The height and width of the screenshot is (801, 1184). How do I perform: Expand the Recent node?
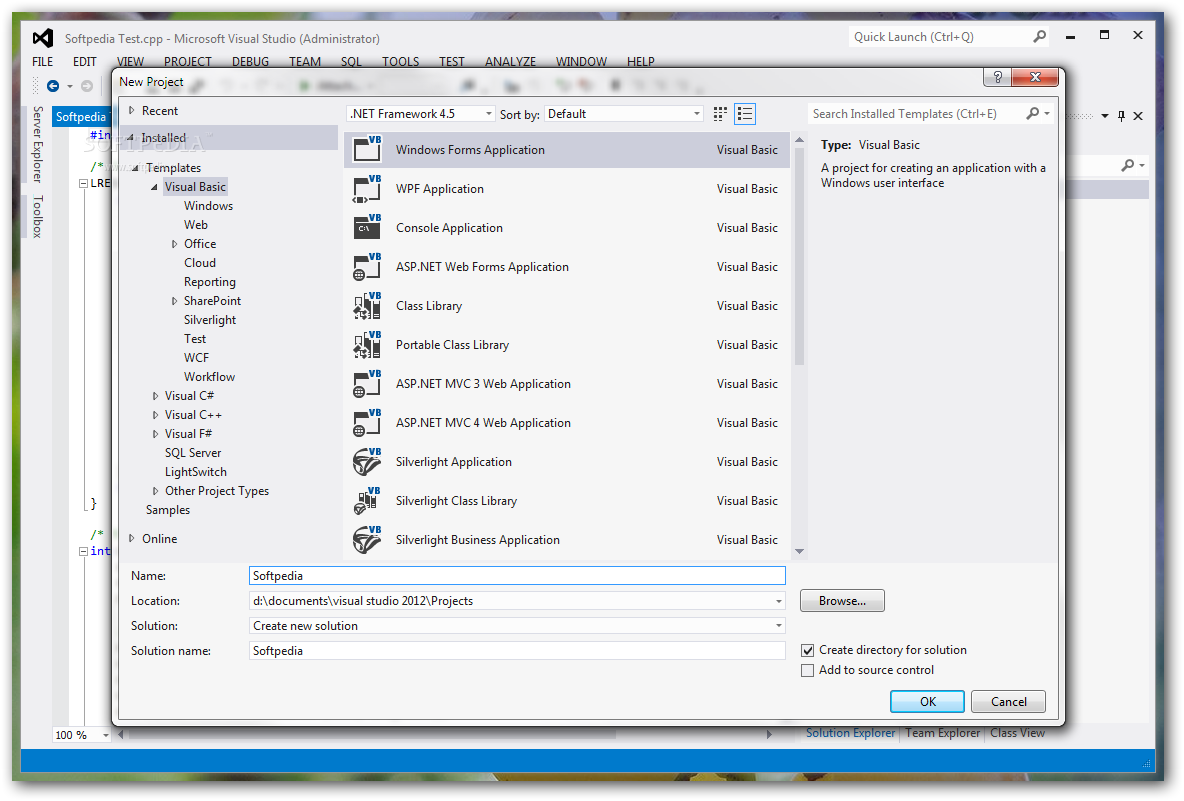tap(131, 110)
